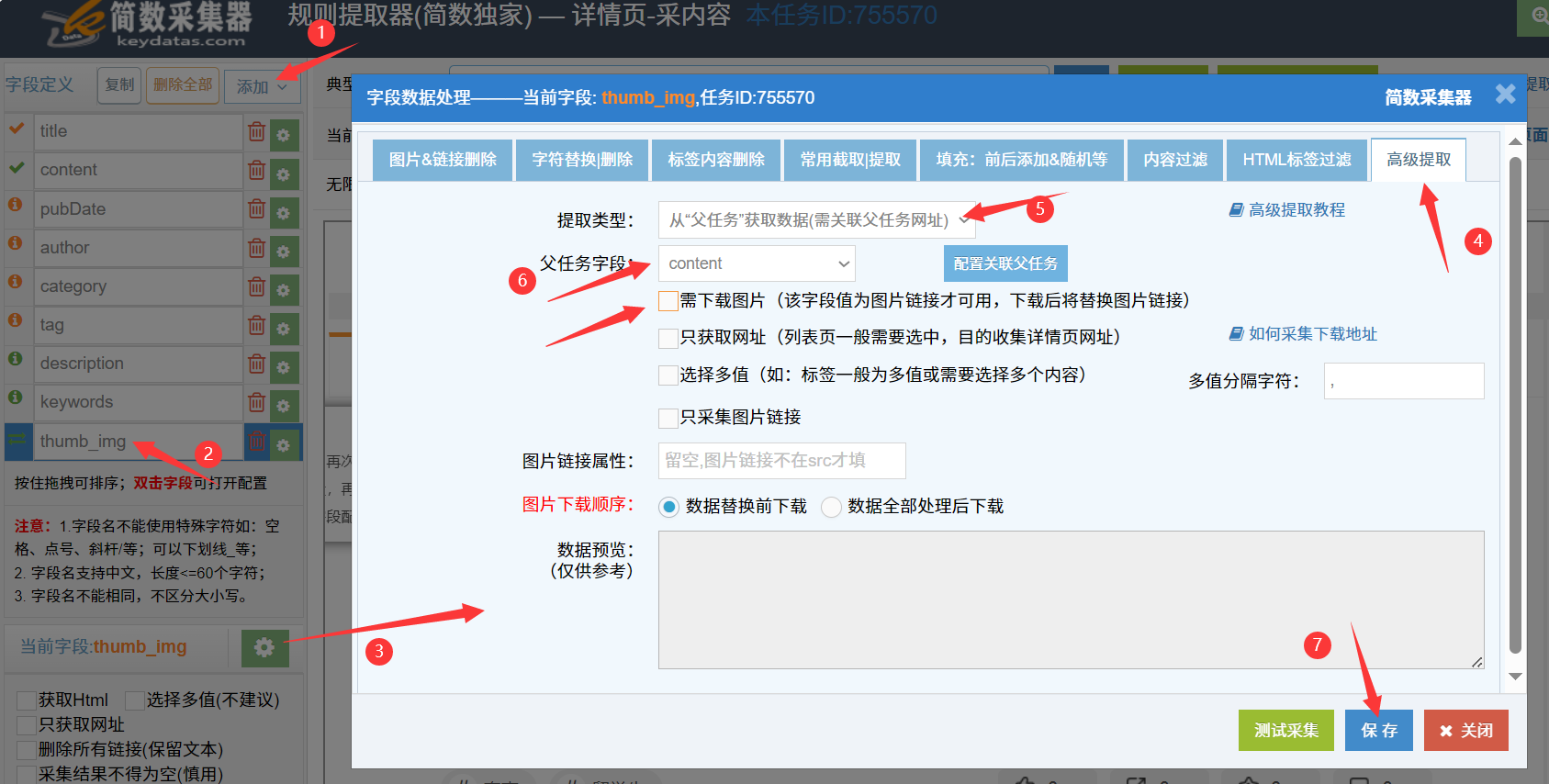Open the 添加 dropdown button

click(x=261, y=86)
